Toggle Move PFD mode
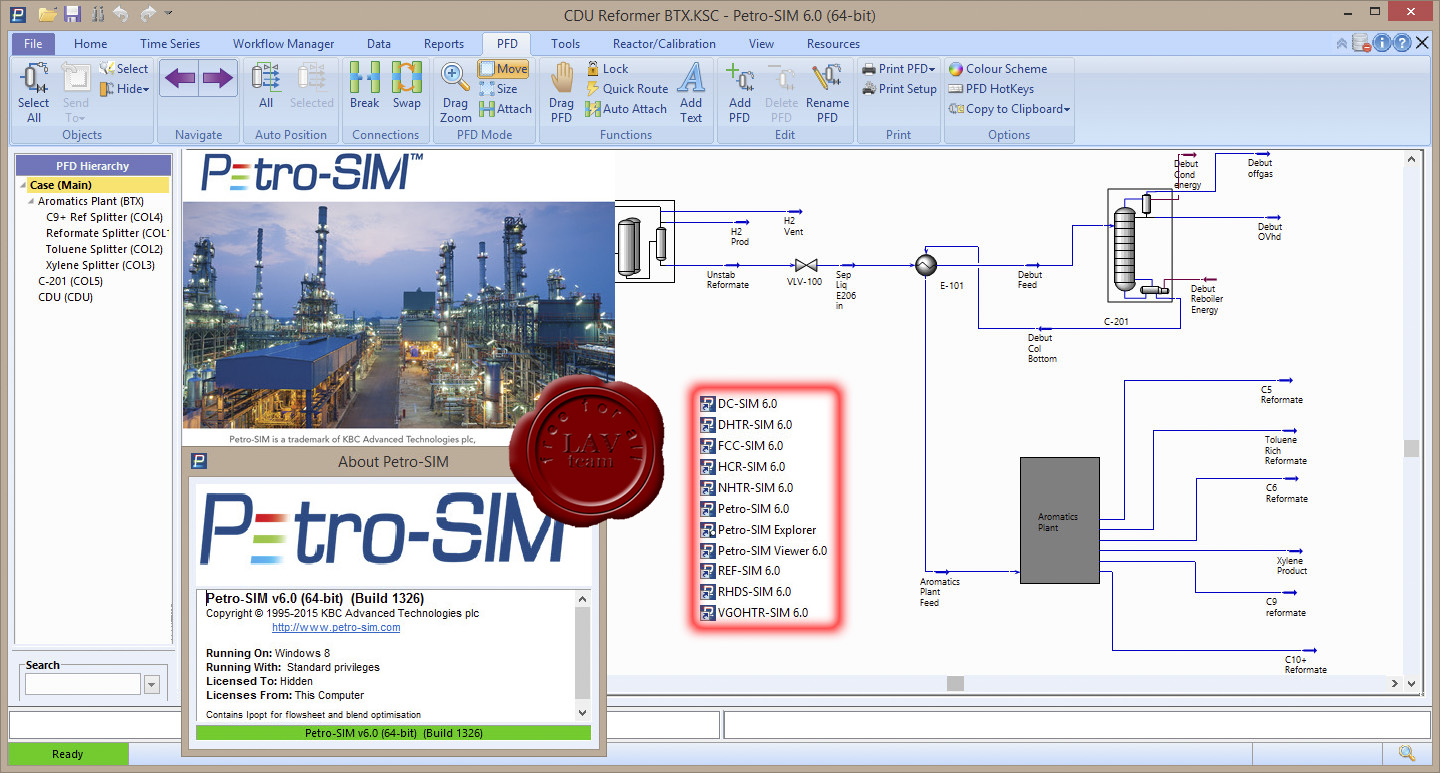This screenshot has width=1440, height=773. tap(503, 69)
